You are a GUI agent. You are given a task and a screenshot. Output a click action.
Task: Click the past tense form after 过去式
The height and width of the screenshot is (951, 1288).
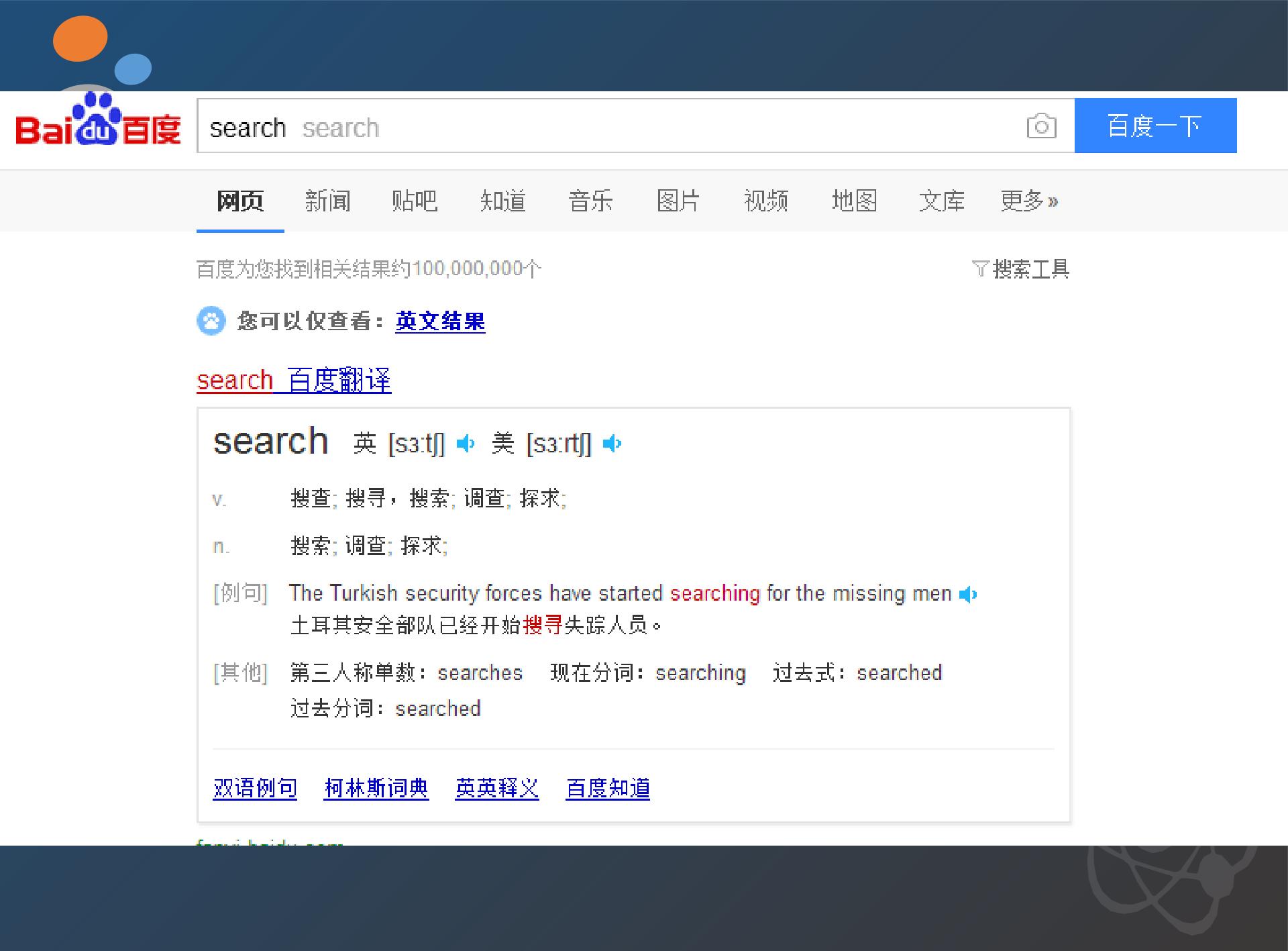[900, 672]
